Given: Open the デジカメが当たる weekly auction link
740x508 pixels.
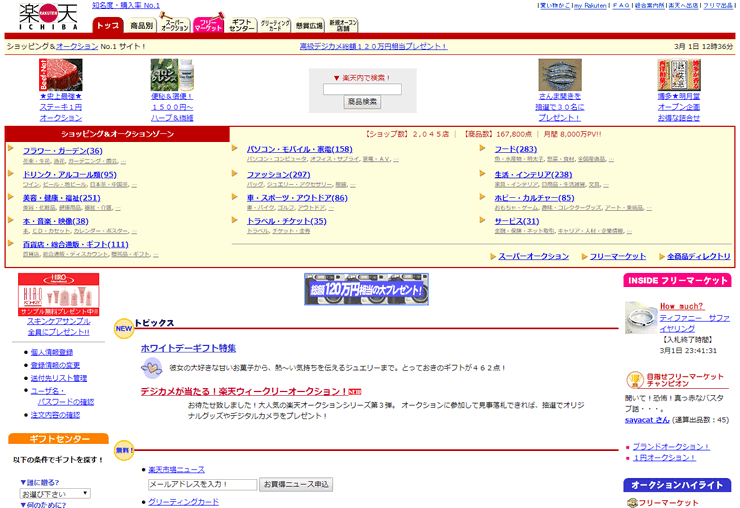Looking at the screenshot, I should (244, 391).
